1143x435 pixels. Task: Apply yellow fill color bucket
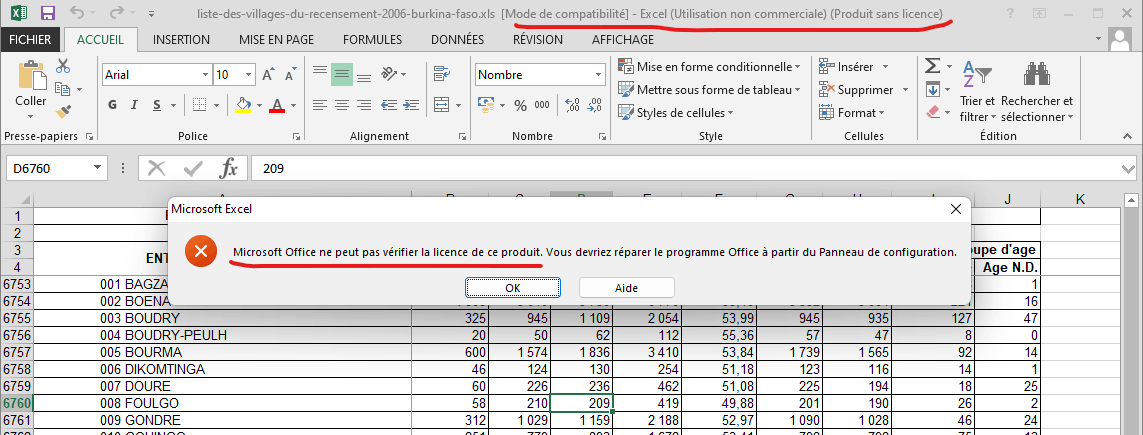pyautogui.click(x=243, y=105)
